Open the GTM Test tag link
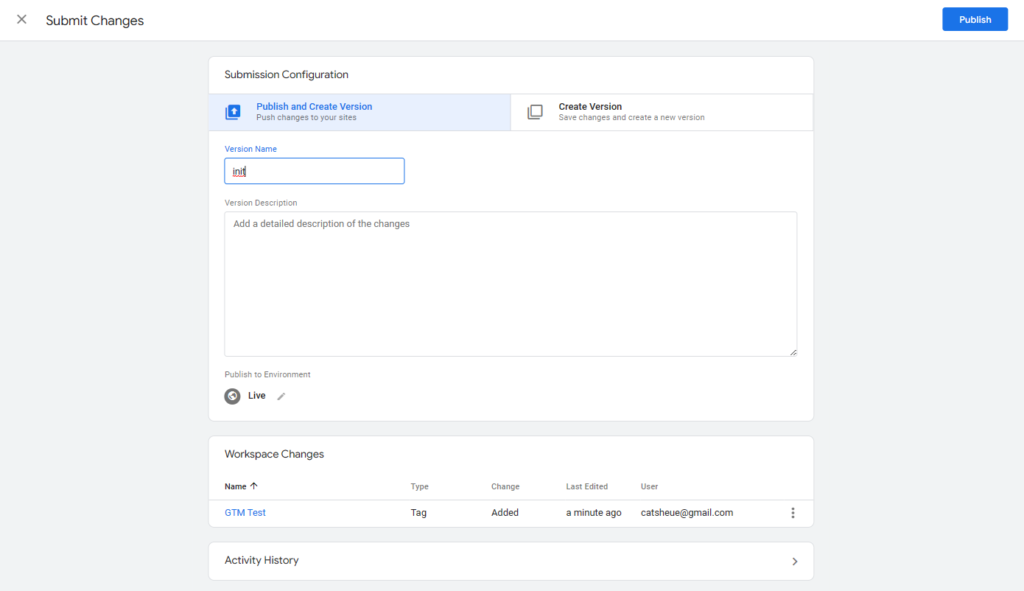 (x=245, y=513)
